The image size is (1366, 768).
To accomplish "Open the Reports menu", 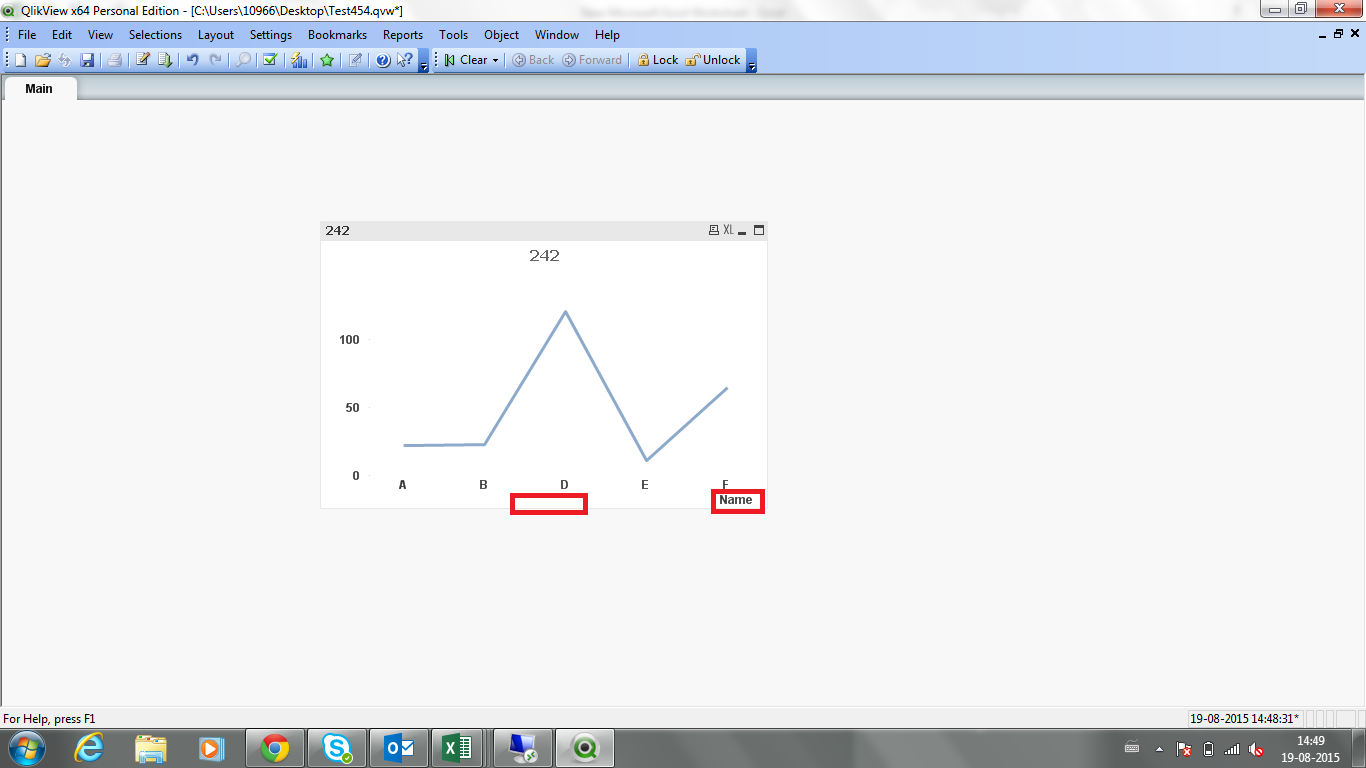I will (403, 34).
